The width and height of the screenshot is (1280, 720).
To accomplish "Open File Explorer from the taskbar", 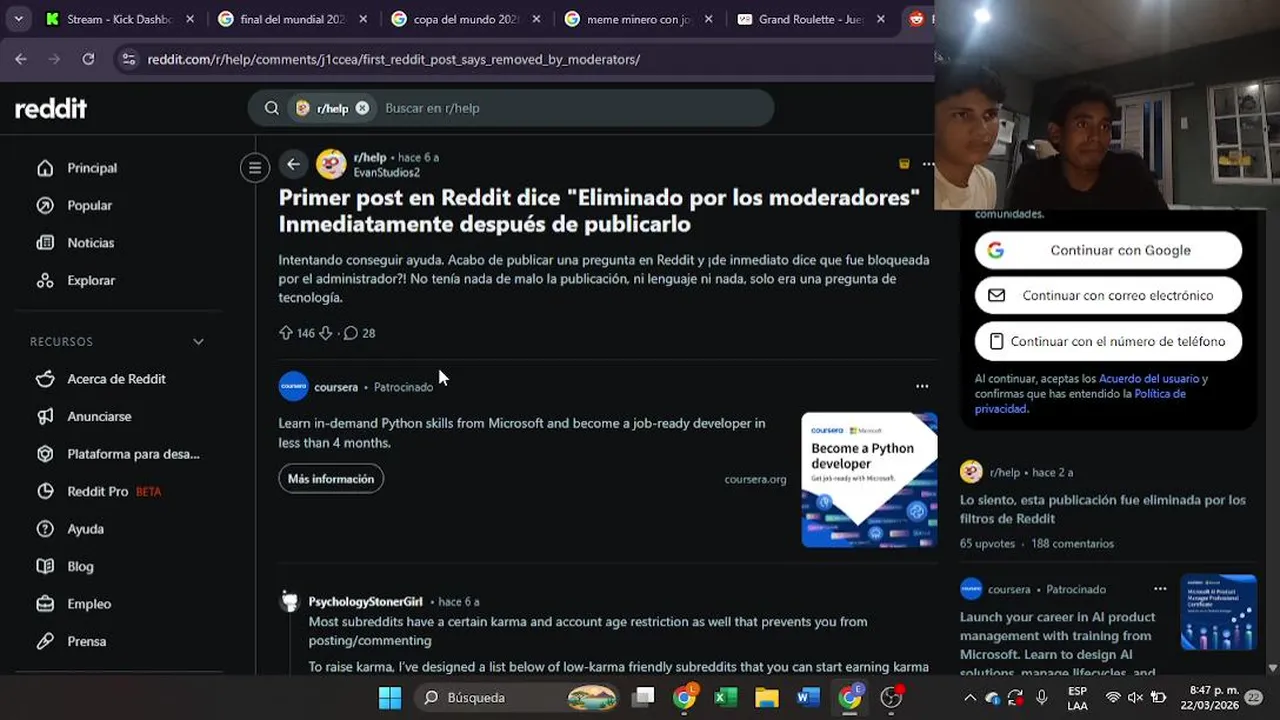I will (766, 697).
